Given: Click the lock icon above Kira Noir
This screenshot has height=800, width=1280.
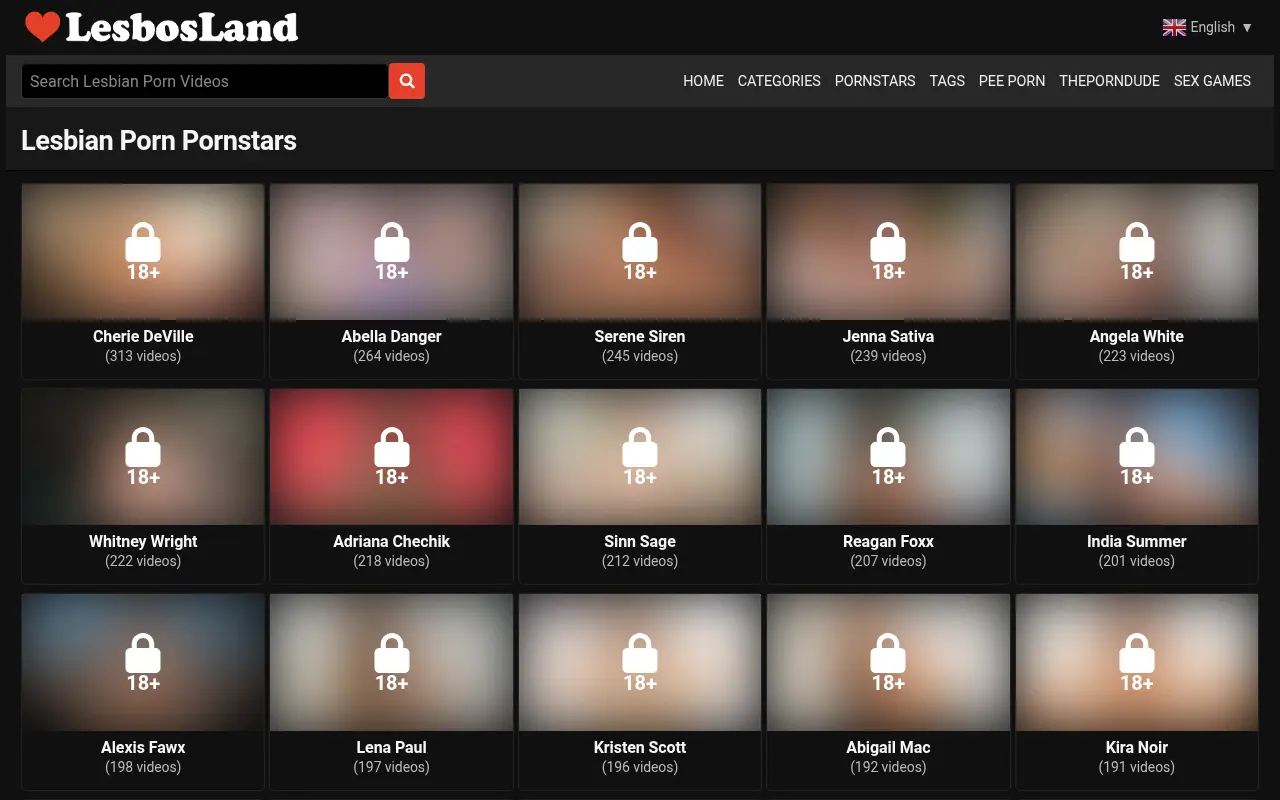Looking at the screenshot, I should pyautogui.click(x=1137, y=653).
